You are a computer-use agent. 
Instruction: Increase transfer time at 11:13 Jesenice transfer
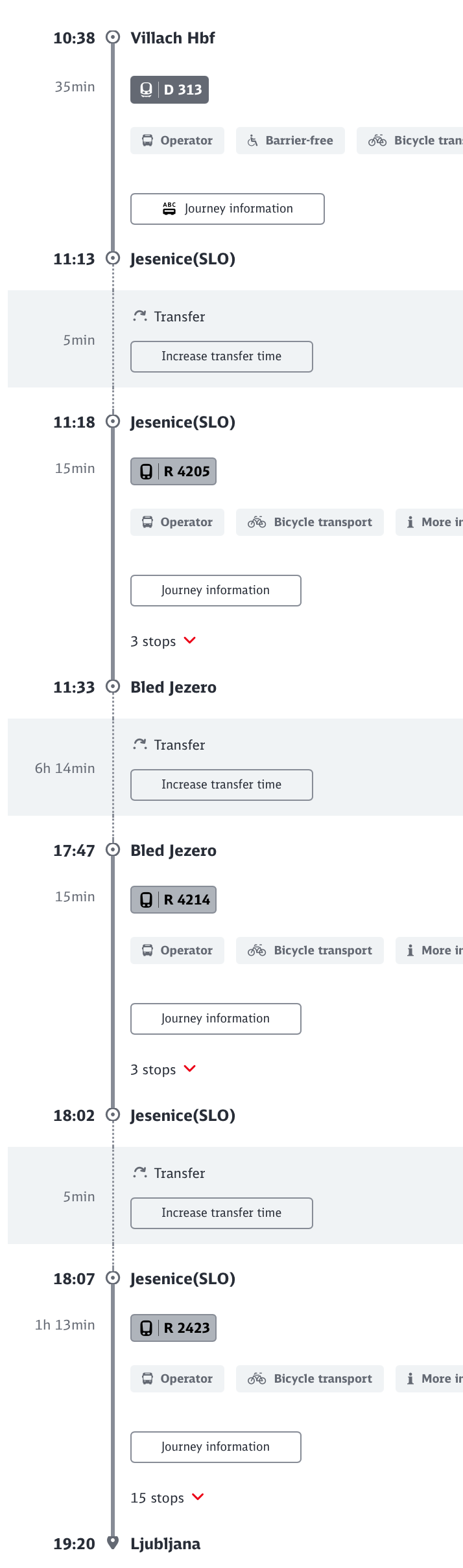[x=221, y=356]
